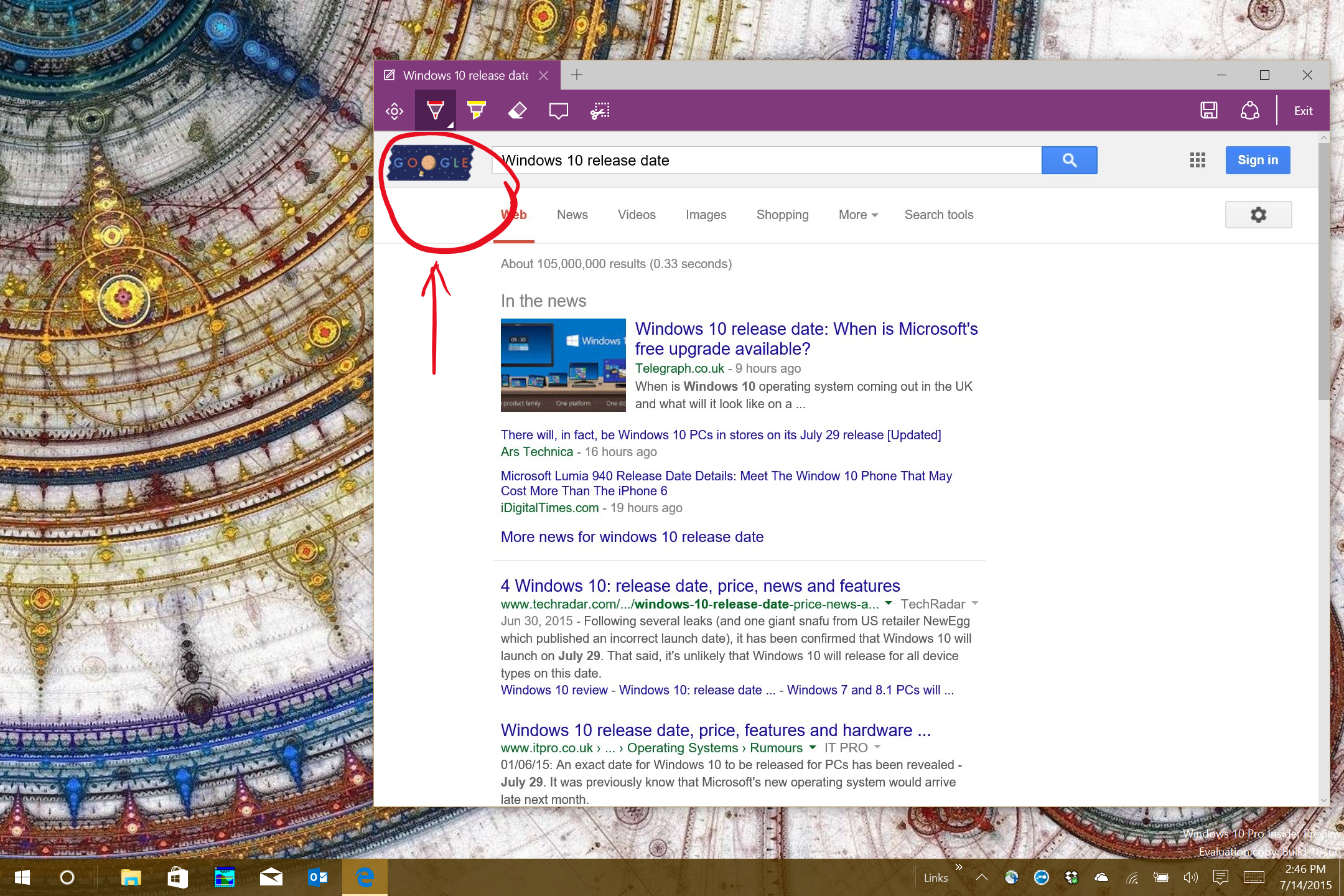Open the Store from taskbar
Viewport: 1344px width, 896px height.
177,877
